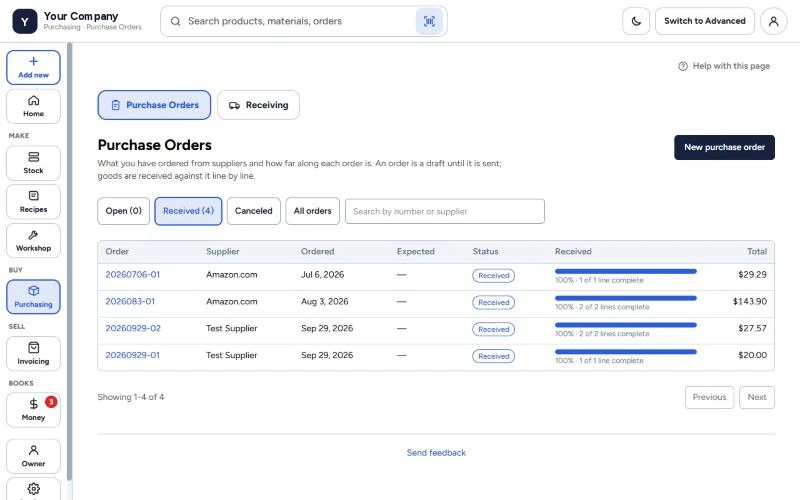Click the red notification badge on Money
The height and width of the screenshot is (500, 800).
pos(51,402)
